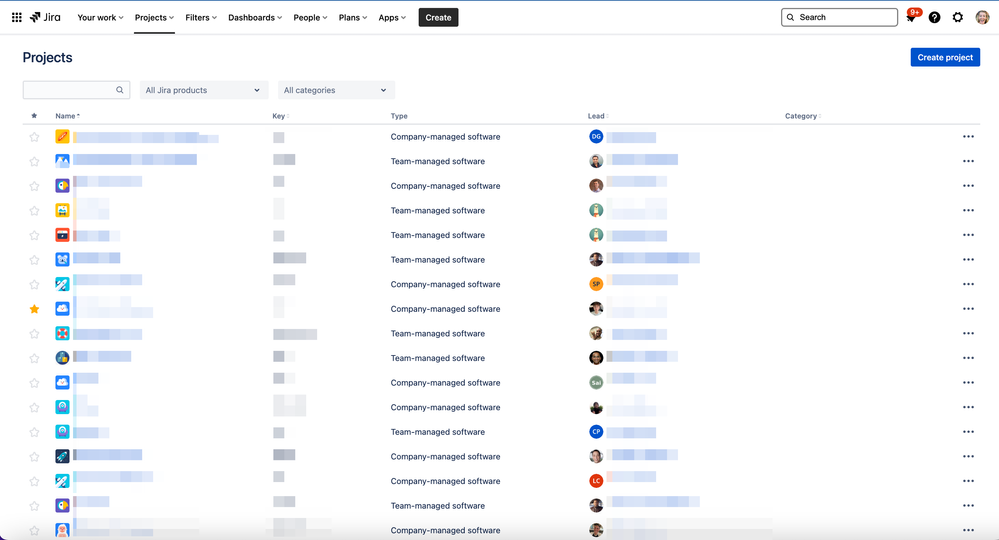Open the app switcher grid icon

tap(17, 17)
